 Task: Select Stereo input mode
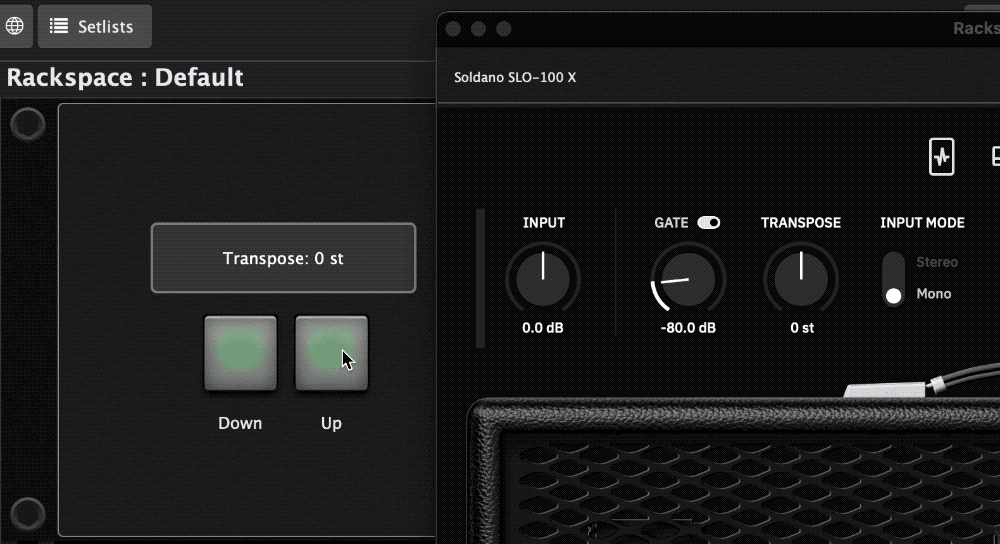click(937, 262)
